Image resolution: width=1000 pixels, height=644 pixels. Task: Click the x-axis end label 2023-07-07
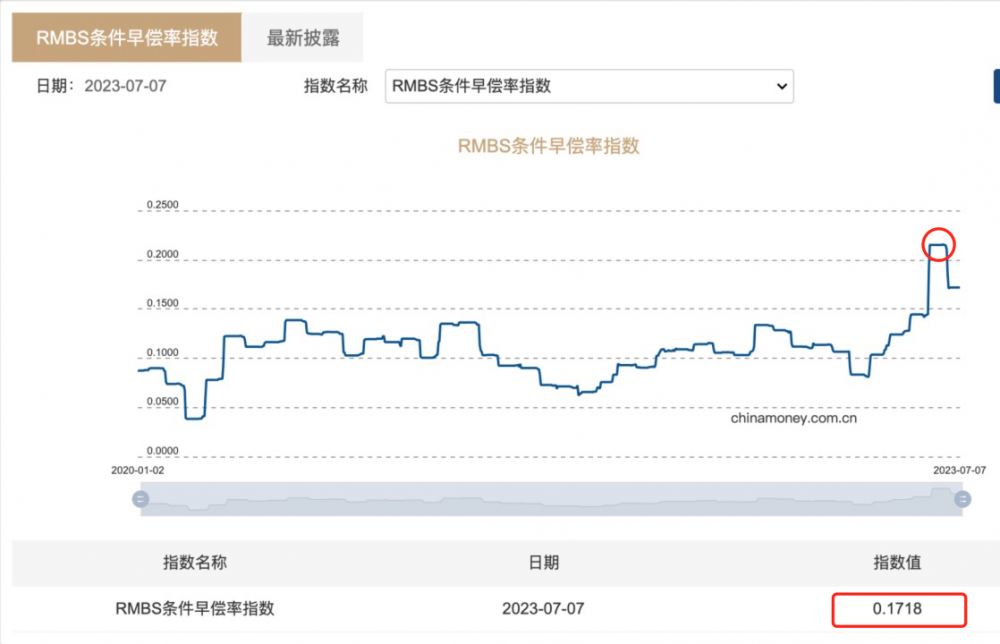tap(959, 470)
